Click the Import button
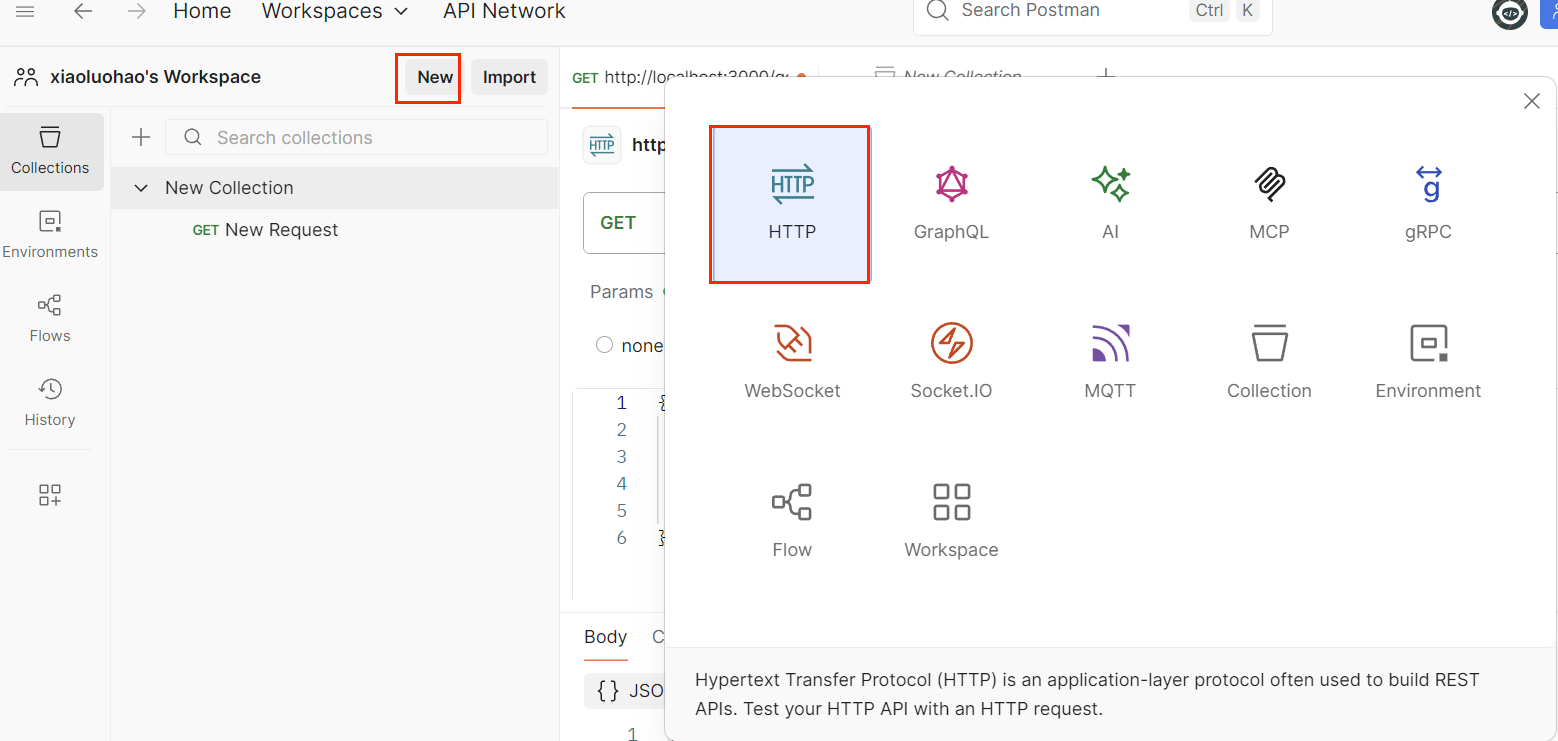The image size is (1558, 741). click(x=509, y=77)
